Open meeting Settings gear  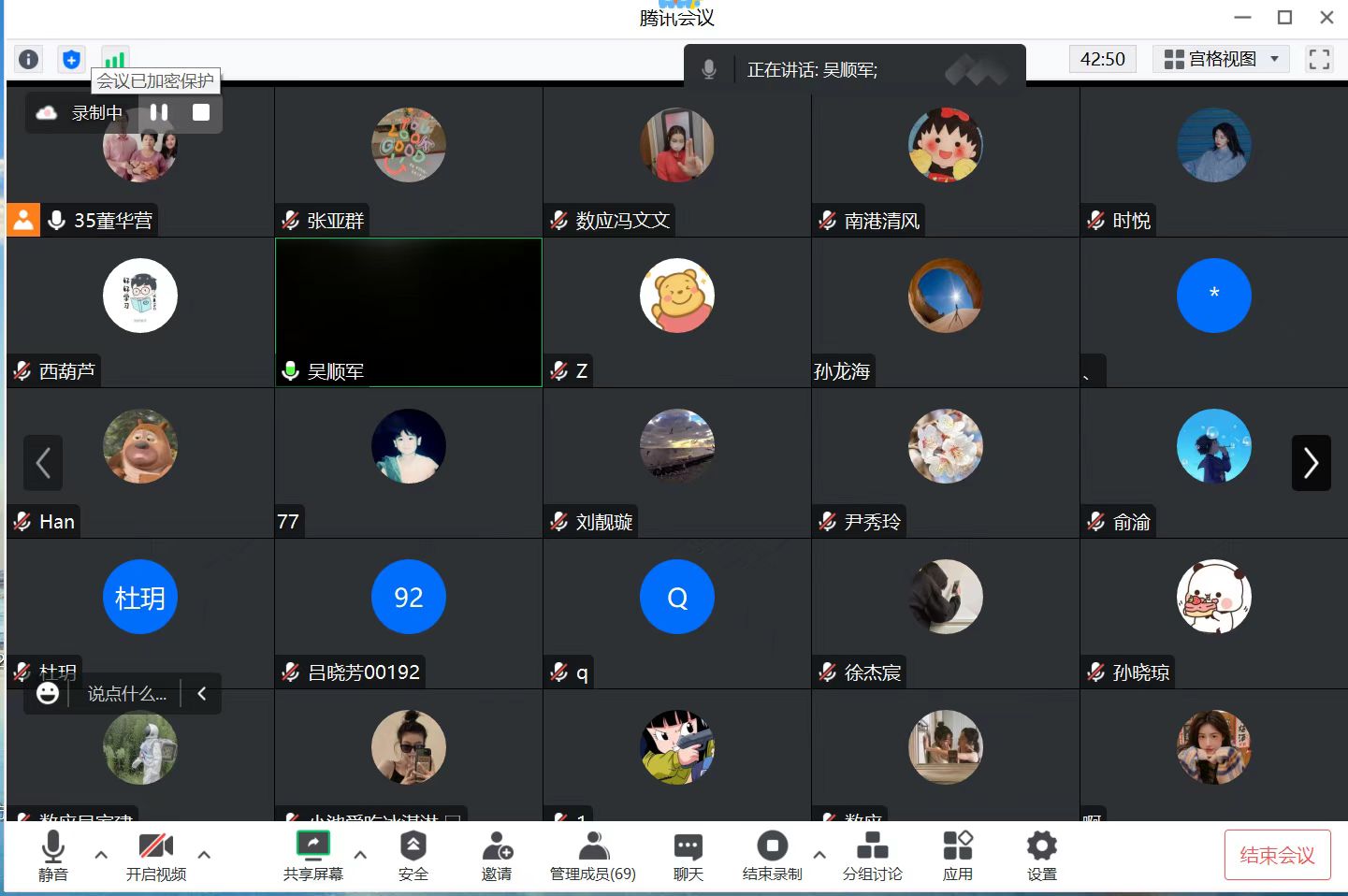[x=1041, y=856]
